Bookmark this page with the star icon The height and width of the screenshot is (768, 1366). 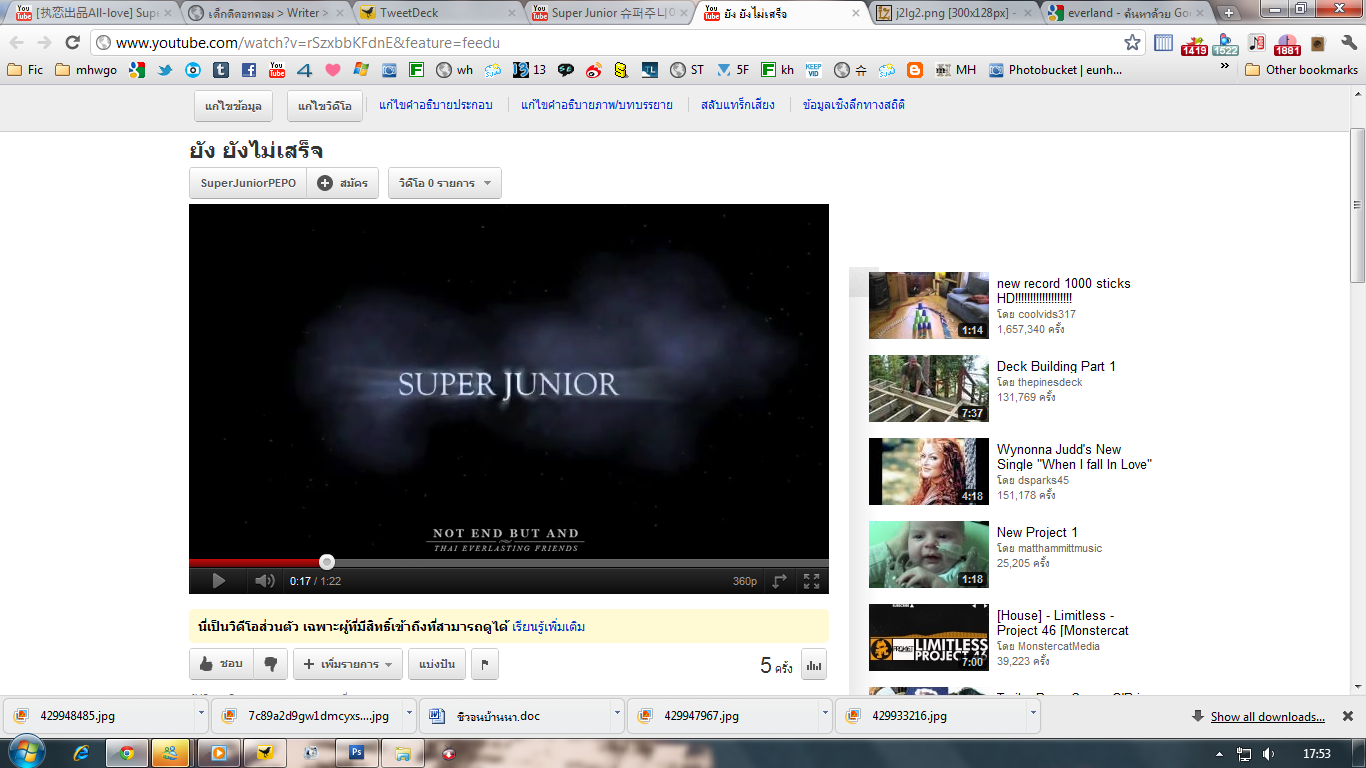(1132, 43)
